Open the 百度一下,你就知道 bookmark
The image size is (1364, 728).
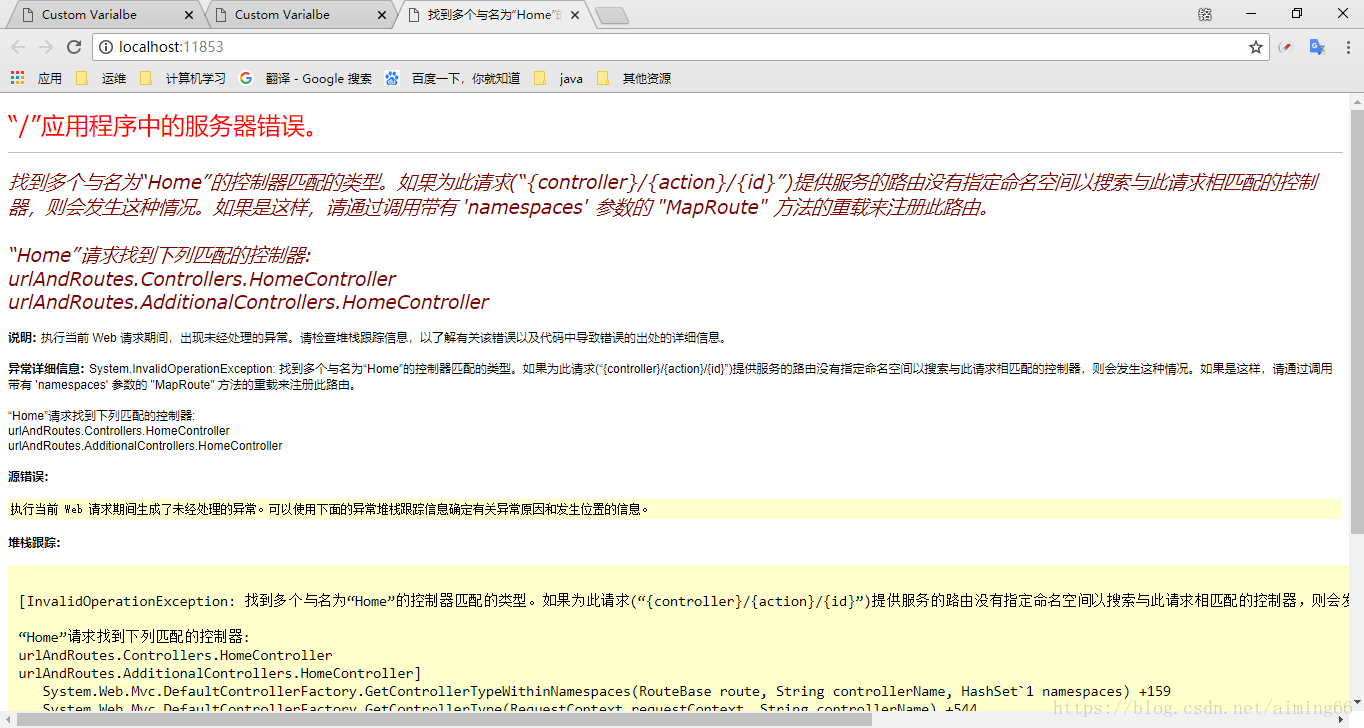coord(453,78)
